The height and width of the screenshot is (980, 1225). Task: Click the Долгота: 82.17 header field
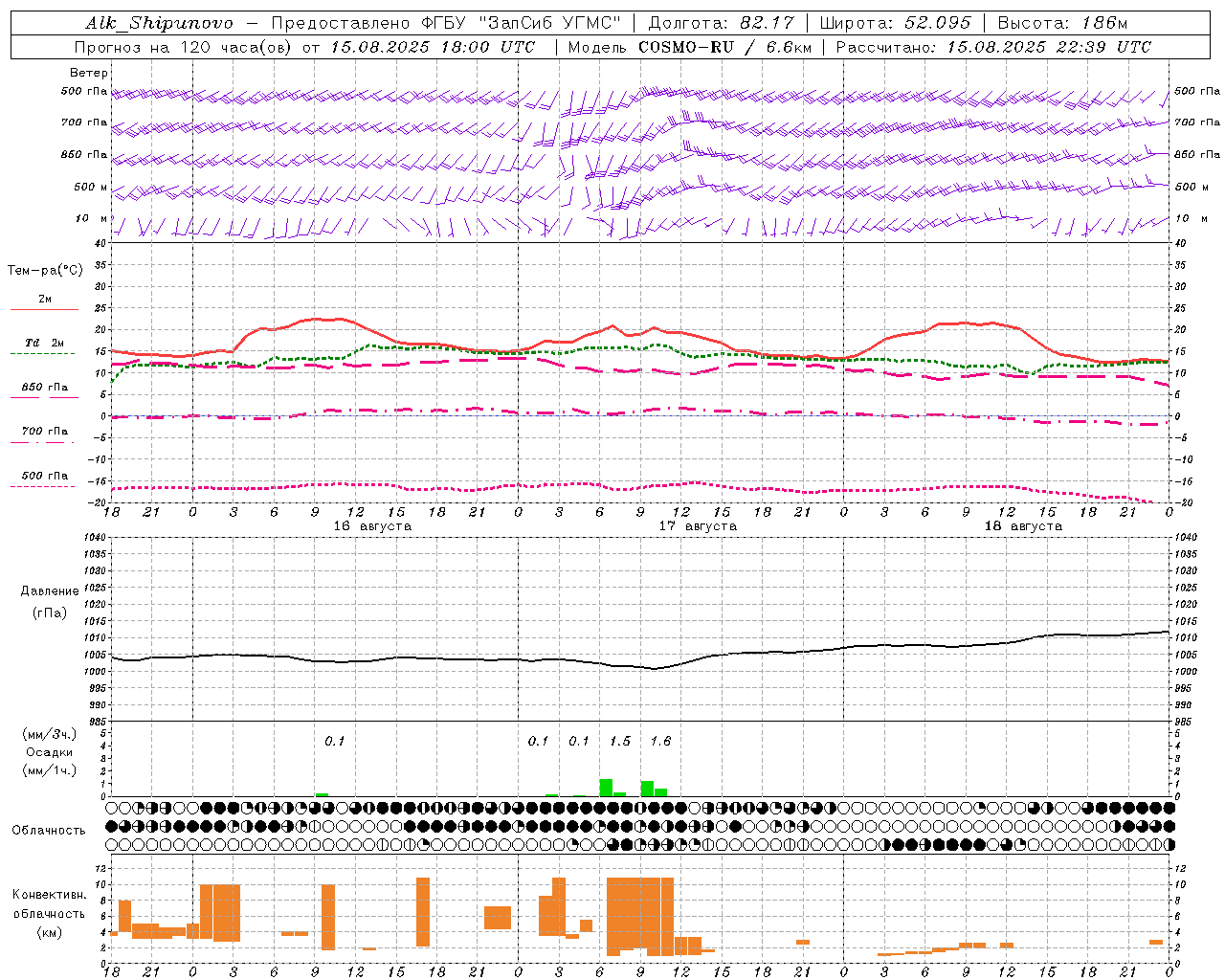721,23
